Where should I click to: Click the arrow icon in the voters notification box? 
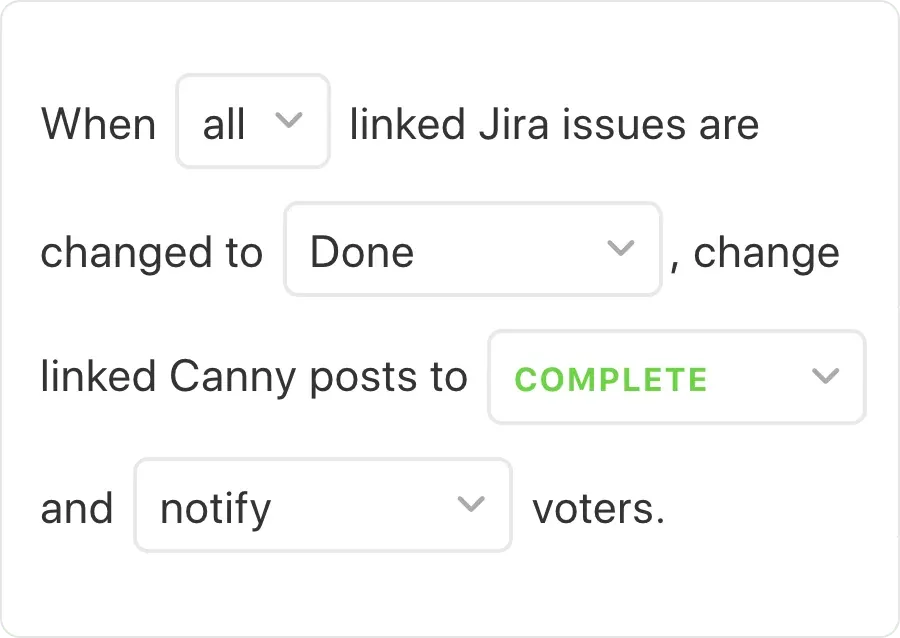pyautogui.click(x=472, y=506)
